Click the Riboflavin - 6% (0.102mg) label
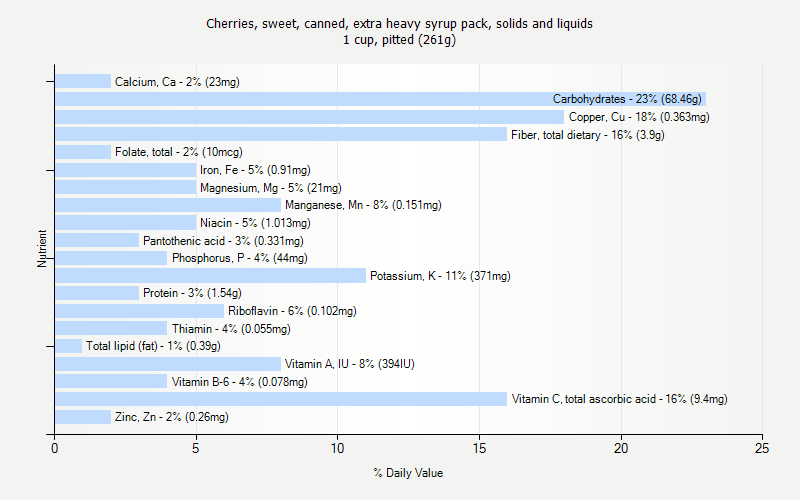This screenshot has width=800, height=500. point(292,311)
